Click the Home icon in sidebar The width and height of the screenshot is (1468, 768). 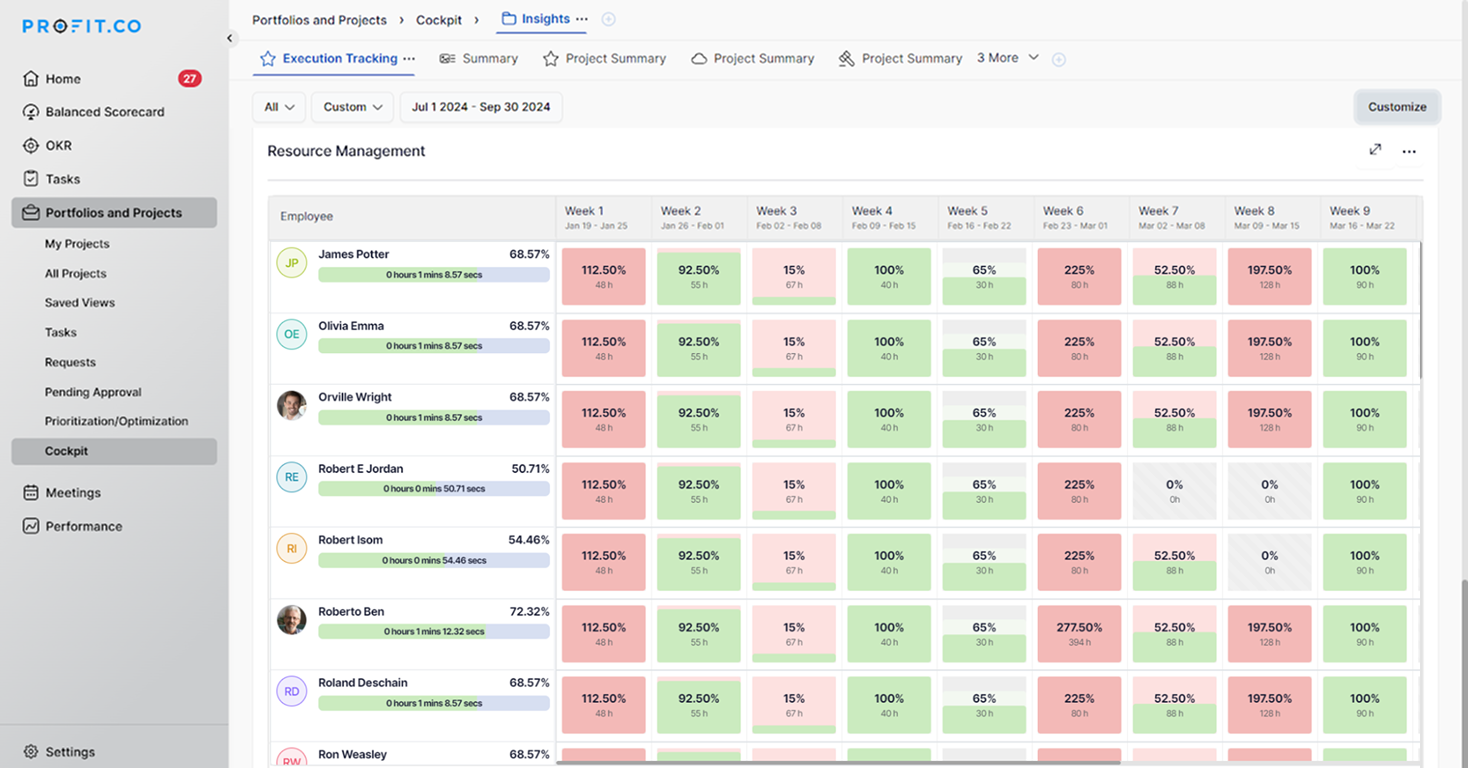coord(31,79)
